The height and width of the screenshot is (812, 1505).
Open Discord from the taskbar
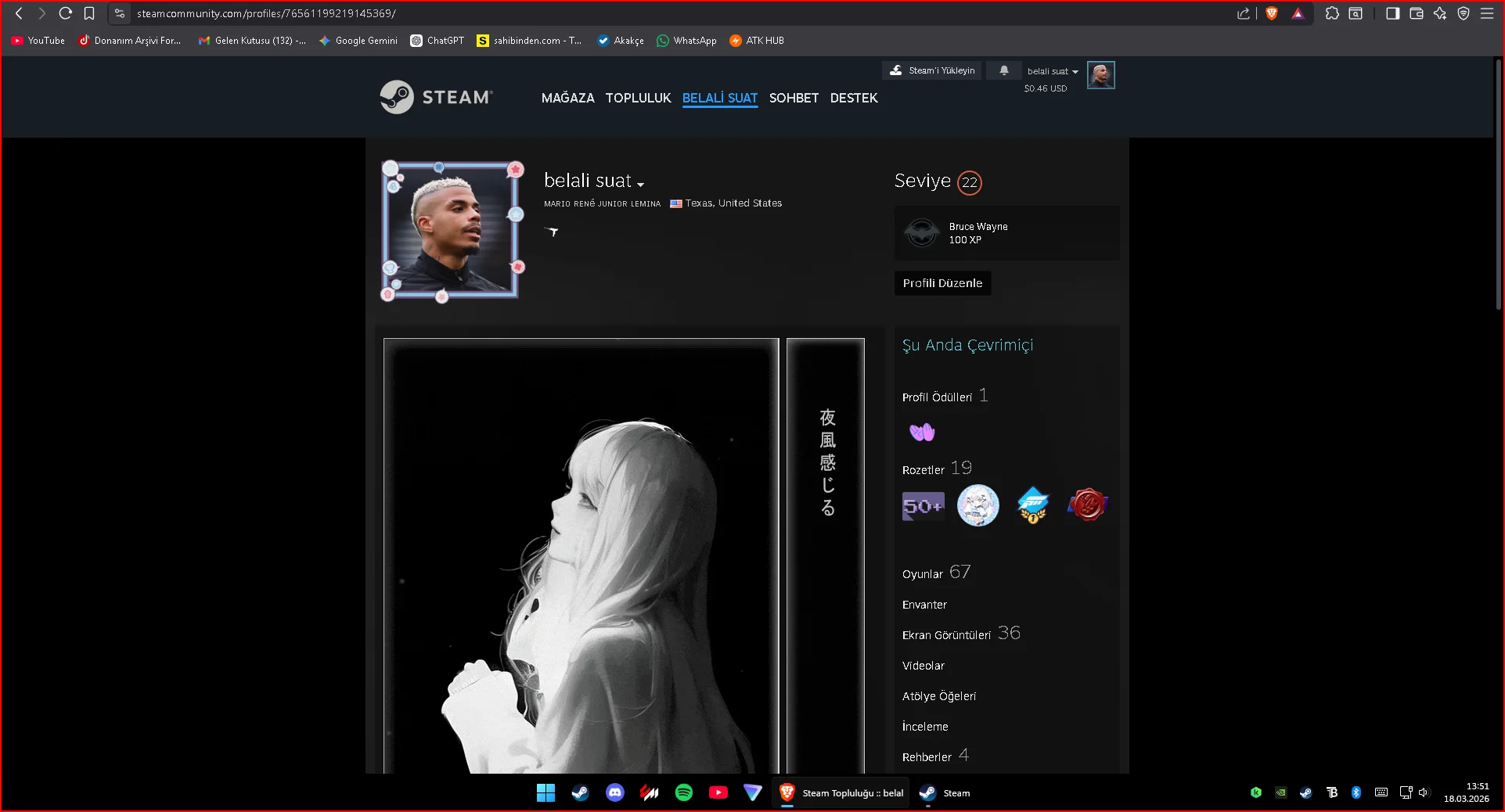click(x=615, y=792)
